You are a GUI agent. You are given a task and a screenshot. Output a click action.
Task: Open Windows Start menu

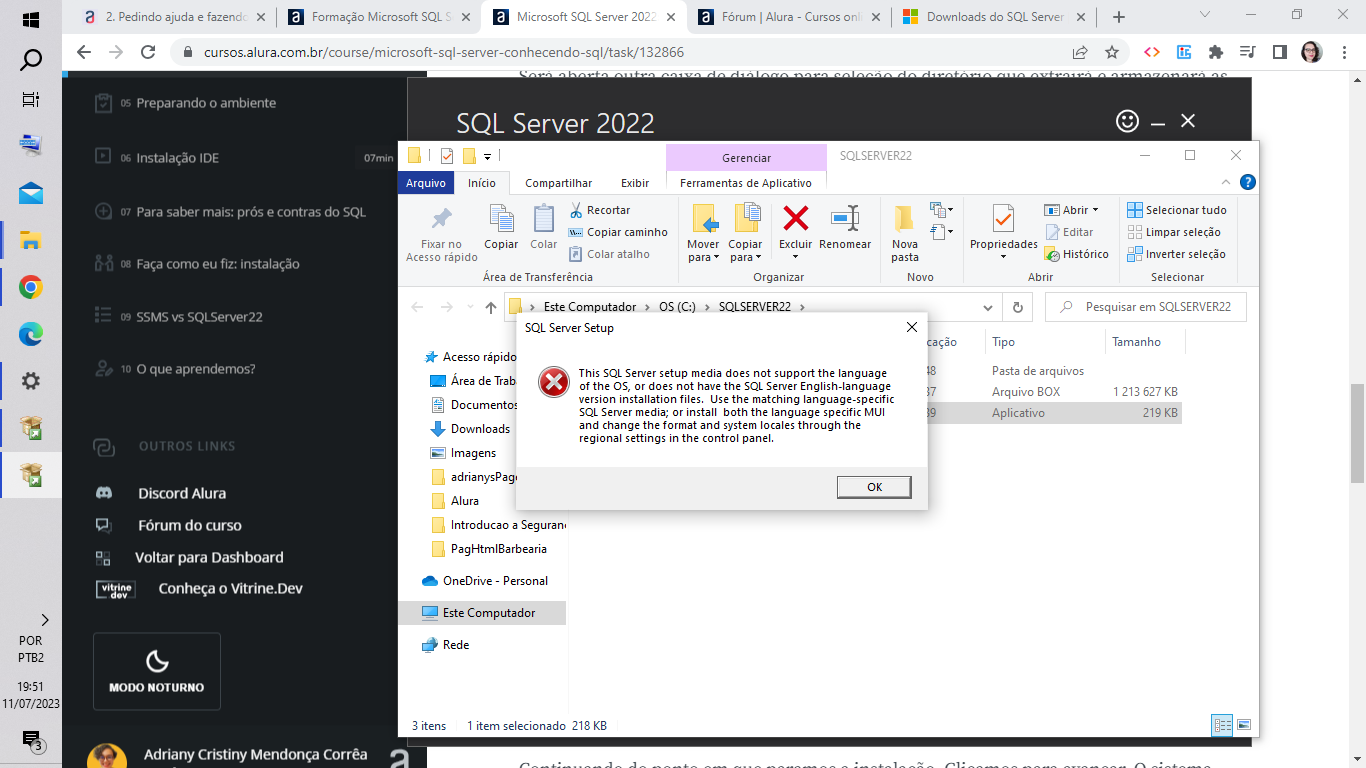[30, 19]
